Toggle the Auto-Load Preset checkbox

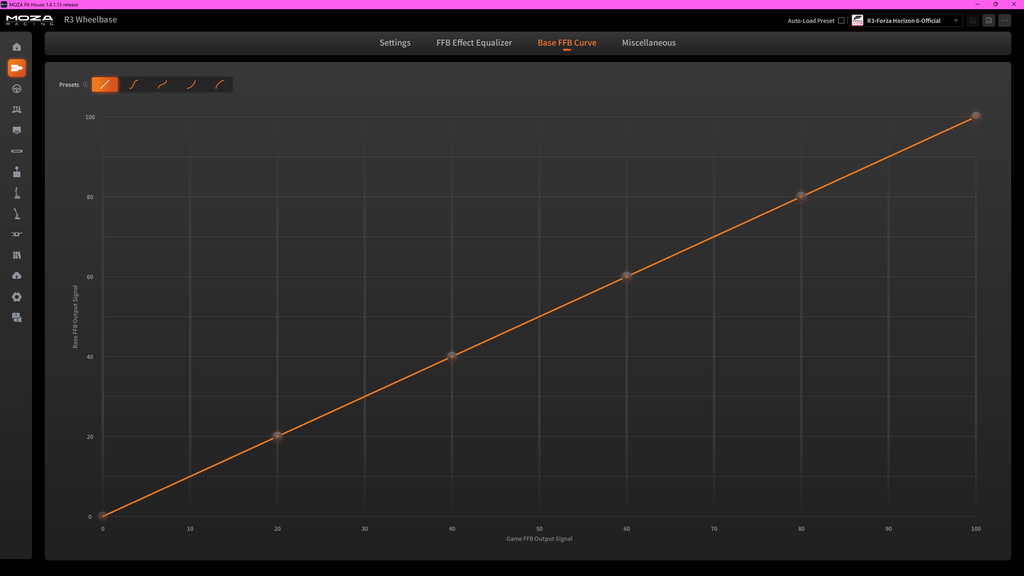click(841, 21)
